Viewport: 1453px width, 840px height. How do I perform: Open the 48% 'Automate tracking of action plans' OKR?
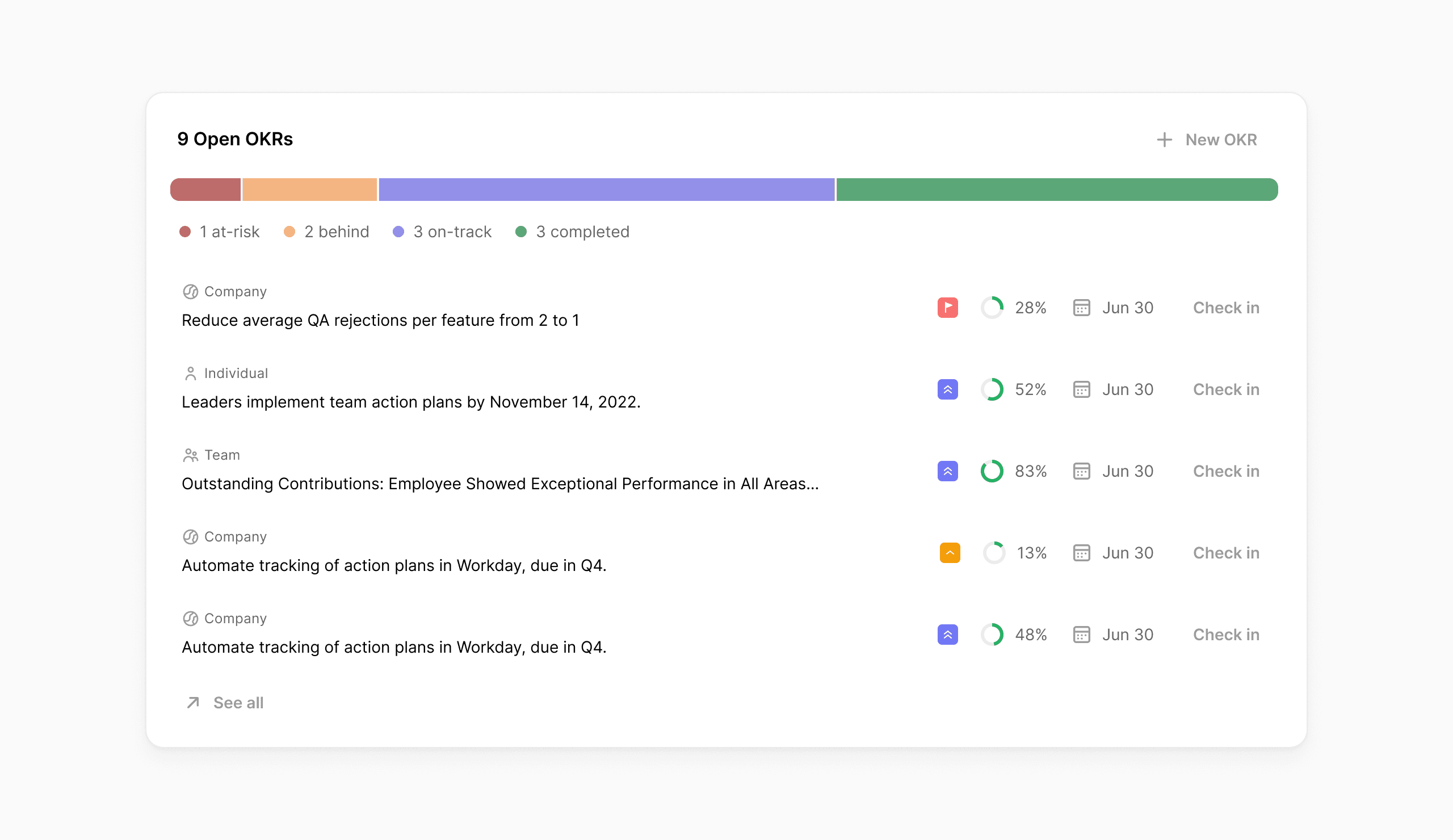click(x=394, y=648)
